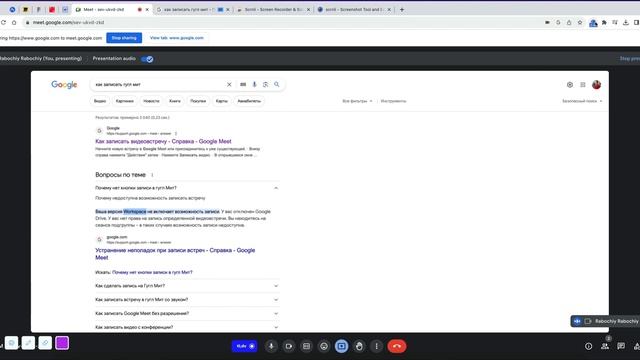Expand Как записать Google Meet без разрешения
Screen dimensions: 640x360
pos(187,314)
